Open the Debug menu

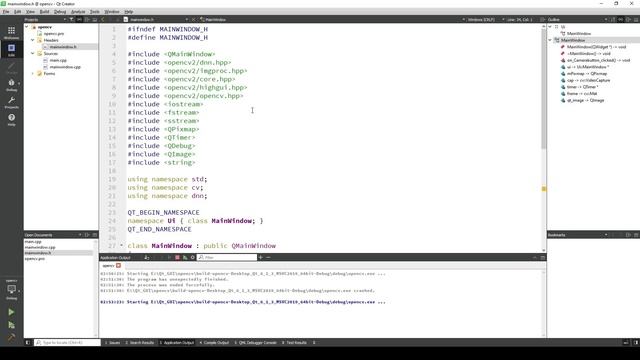pos(60,11)
